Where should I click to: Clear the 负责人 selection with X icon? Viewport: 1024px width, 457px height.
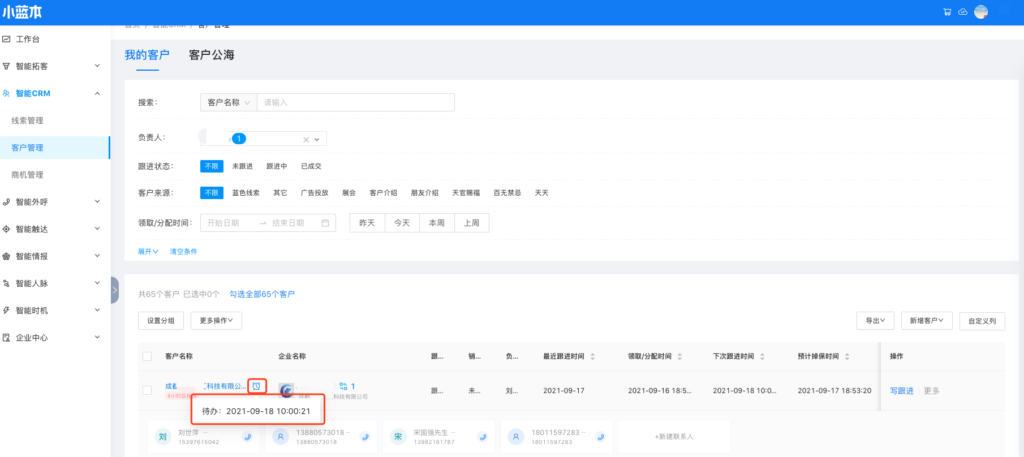(x=307, y=139)
